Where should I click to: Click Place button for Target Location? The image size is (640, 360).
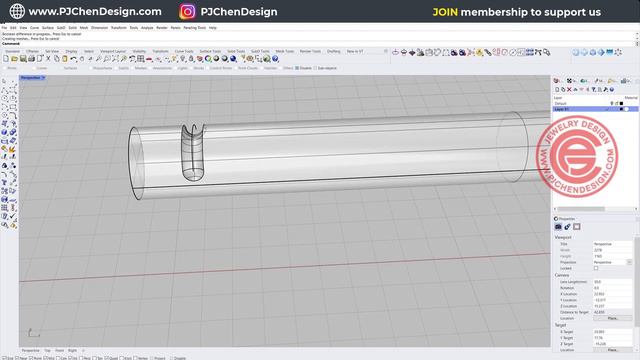pyautogui.click(x=613, y=350)
